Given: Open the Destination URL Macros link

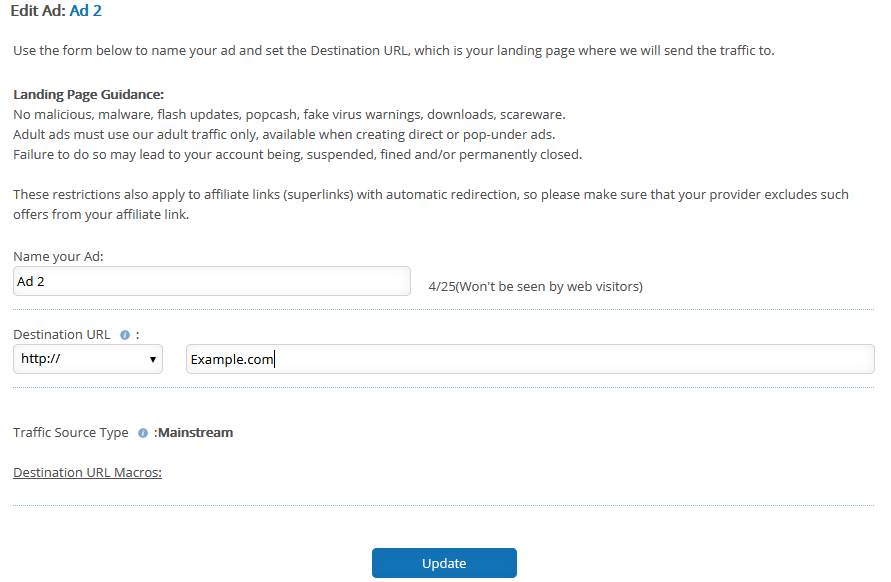Looking at the screenshot, I should (88, 473).
